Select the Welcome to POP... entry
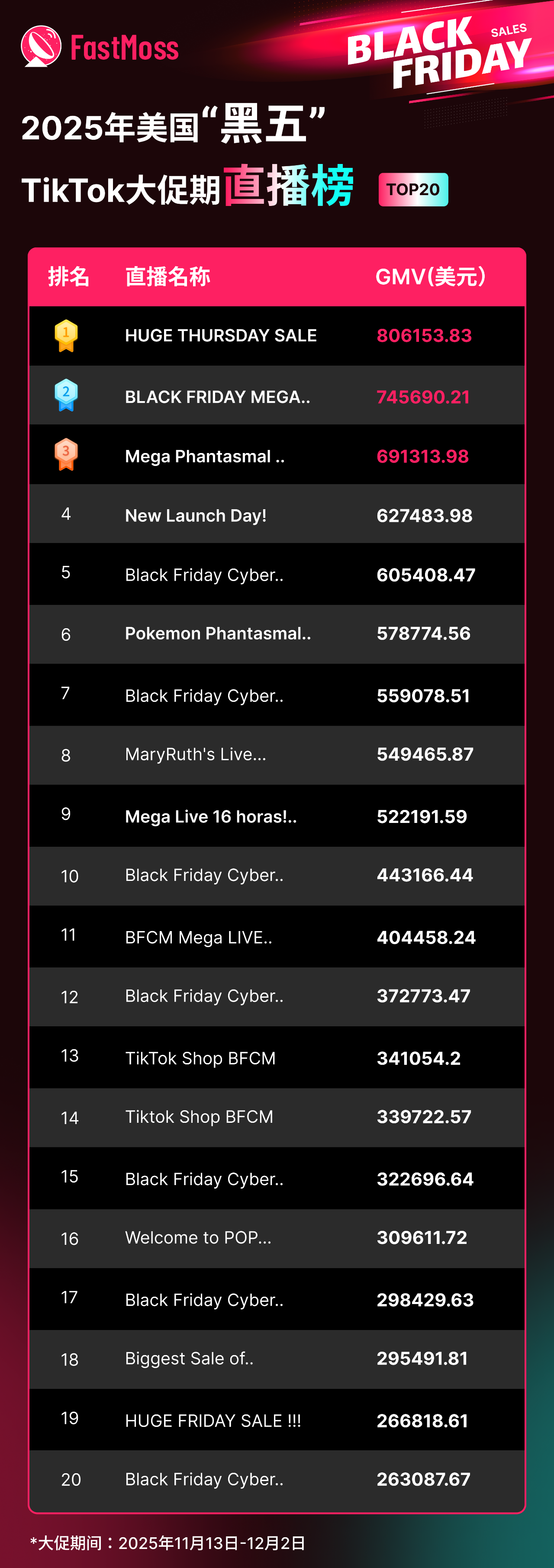This screenshot has height=1568, width=554. (x=198, y=1237)
